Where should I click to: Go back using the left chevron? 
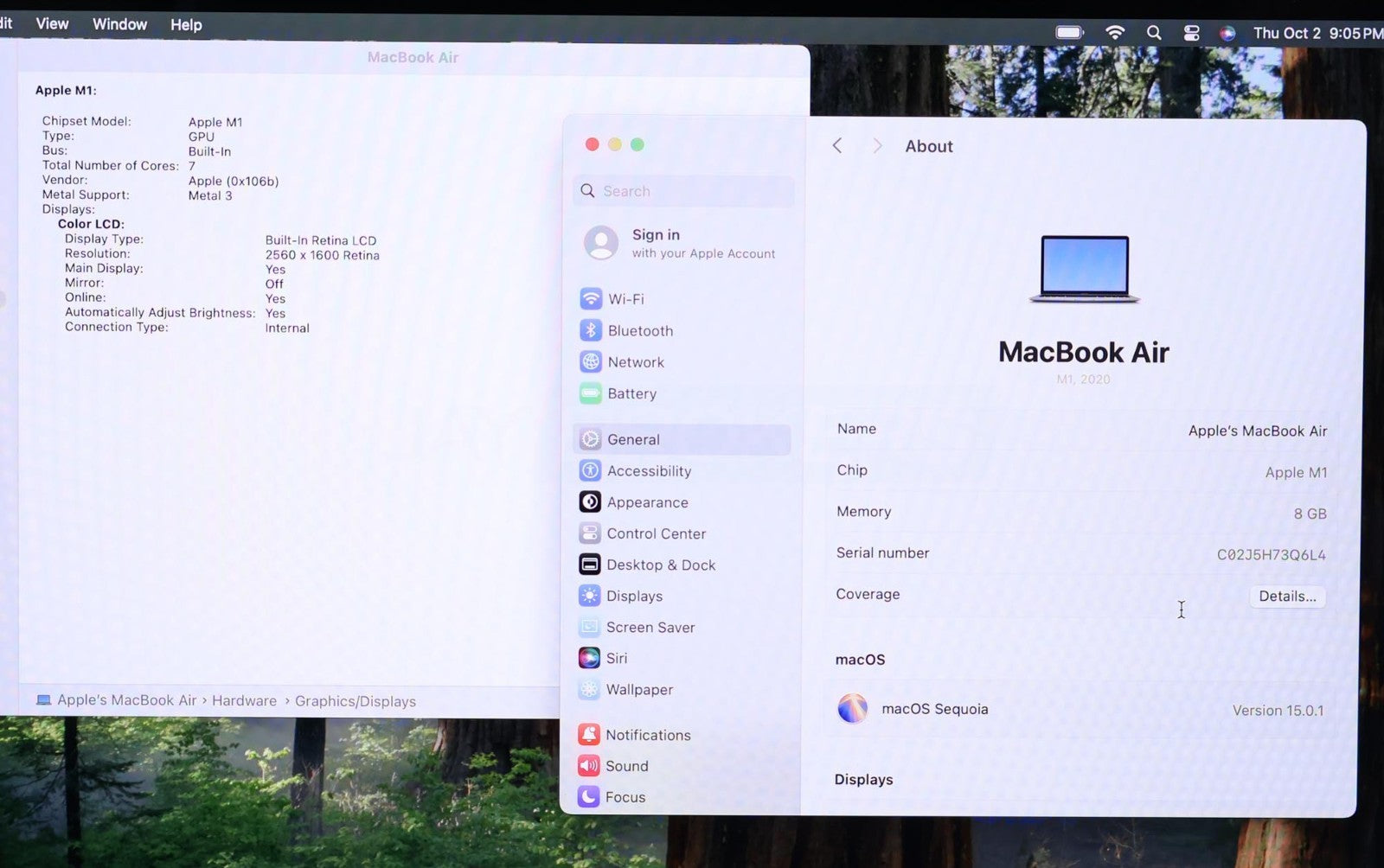[x=837, y=146]
